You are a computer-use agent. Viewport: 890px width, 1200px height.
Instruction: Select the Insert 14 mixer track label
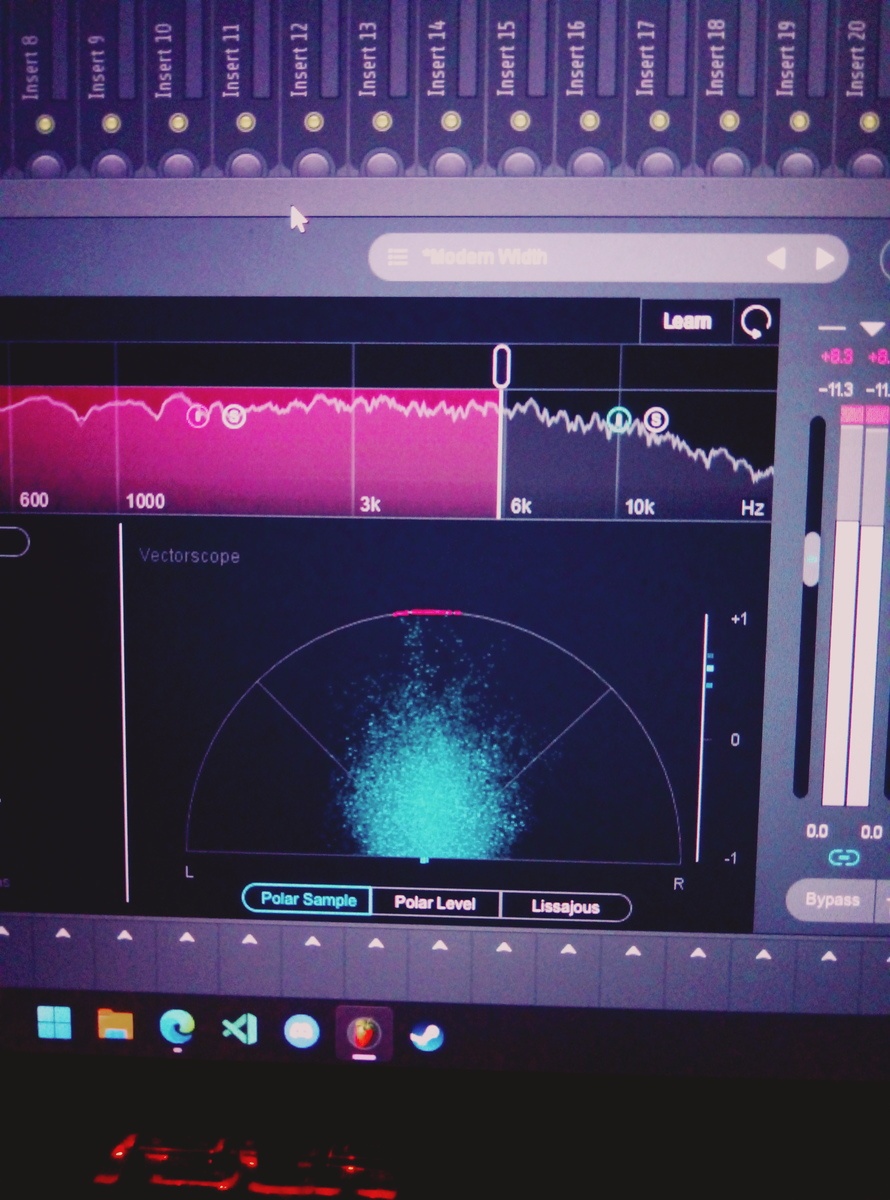tap(436, 58)
